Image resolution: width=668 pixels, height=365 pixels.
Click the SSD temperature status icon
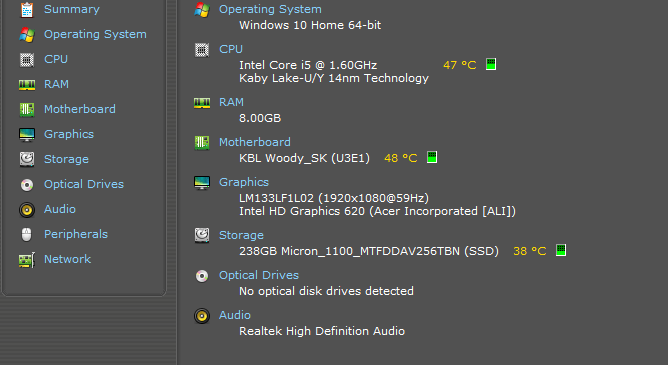point(561,250)
